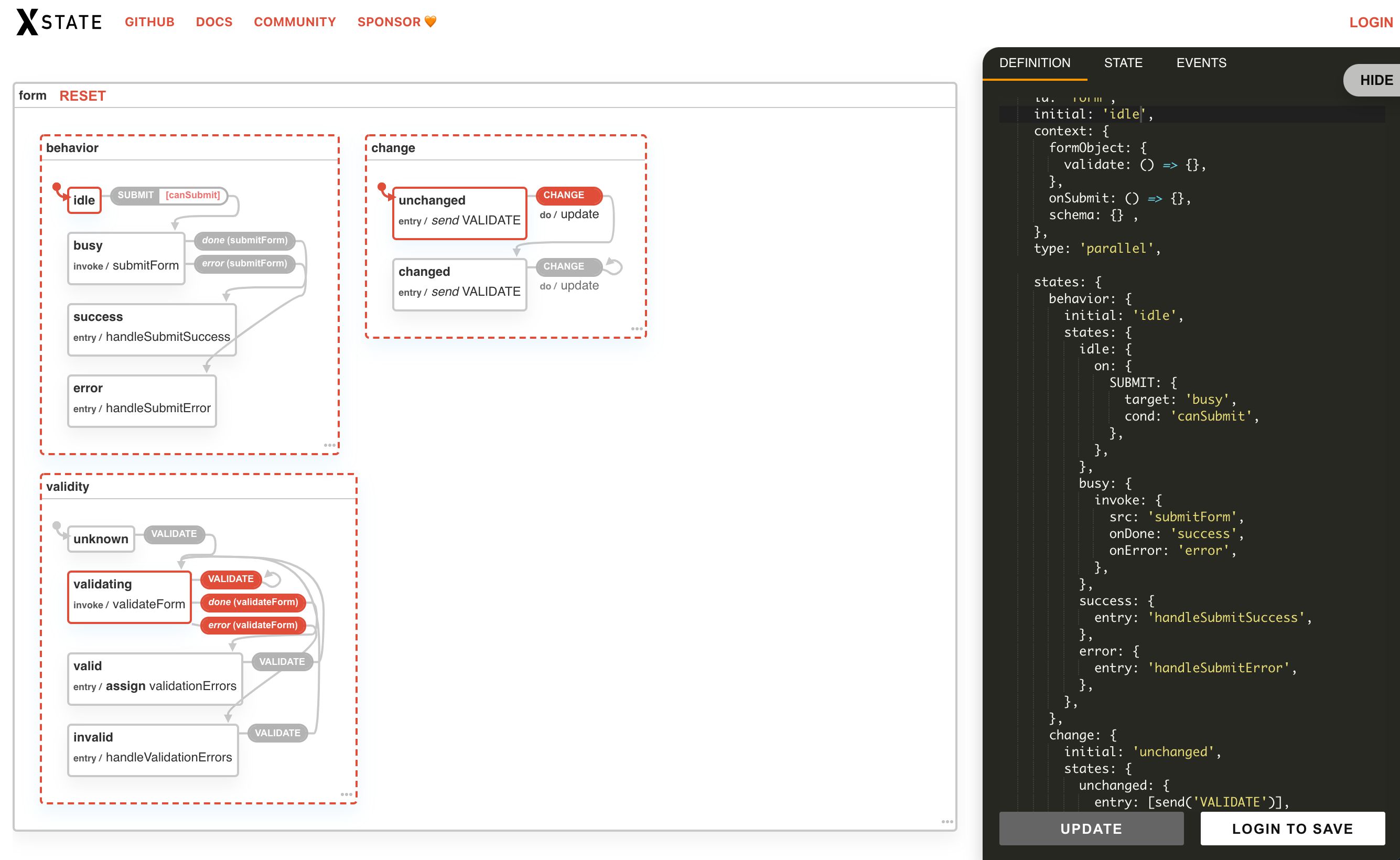Select the validating state node
Screen dimensions: 1400x860
(x=129, y=597)
